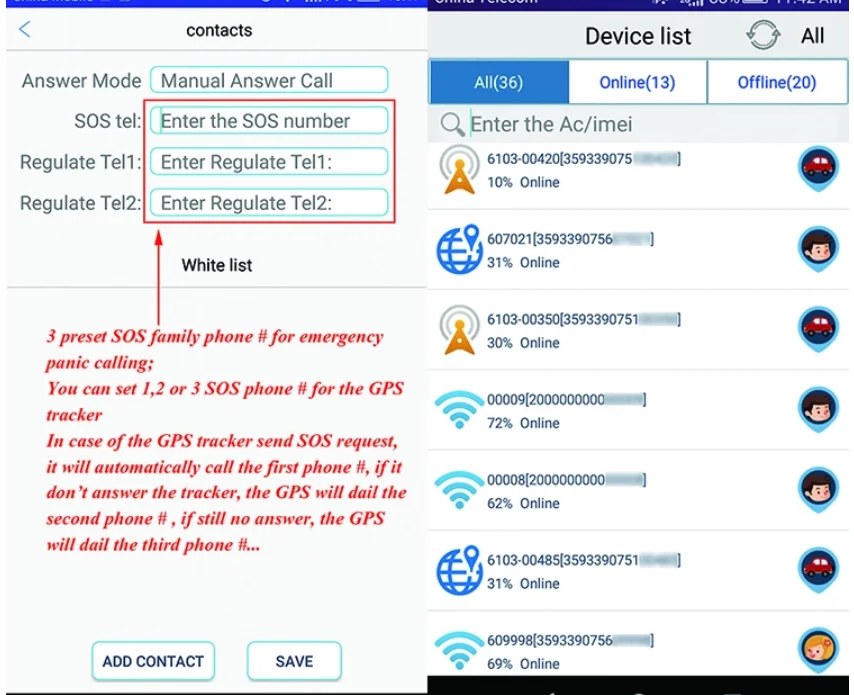Tap the beacon icon for device 6103-00420
This screenshot has height=695, width=854.
pyautogui.click(x=459, y=170)
